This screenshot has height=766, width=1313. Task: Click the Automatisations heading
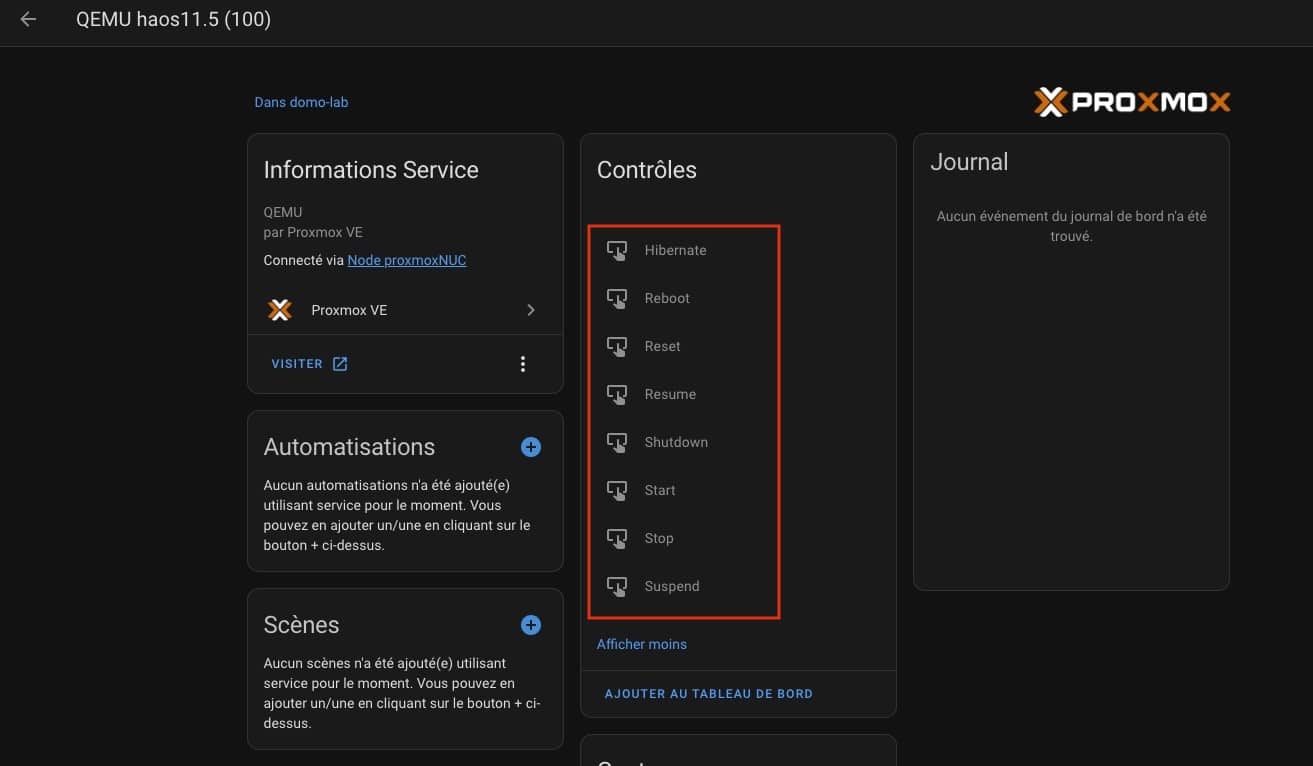coord(349,447)
